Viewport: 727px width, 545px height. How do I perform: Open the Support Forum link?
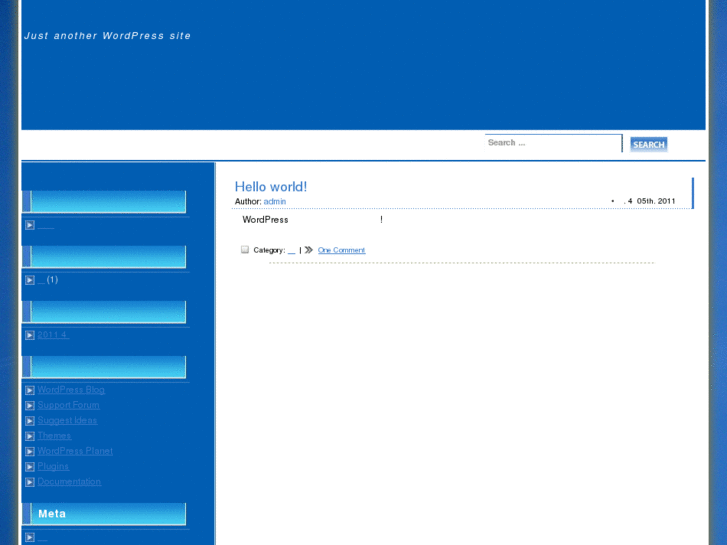(68, 405)
